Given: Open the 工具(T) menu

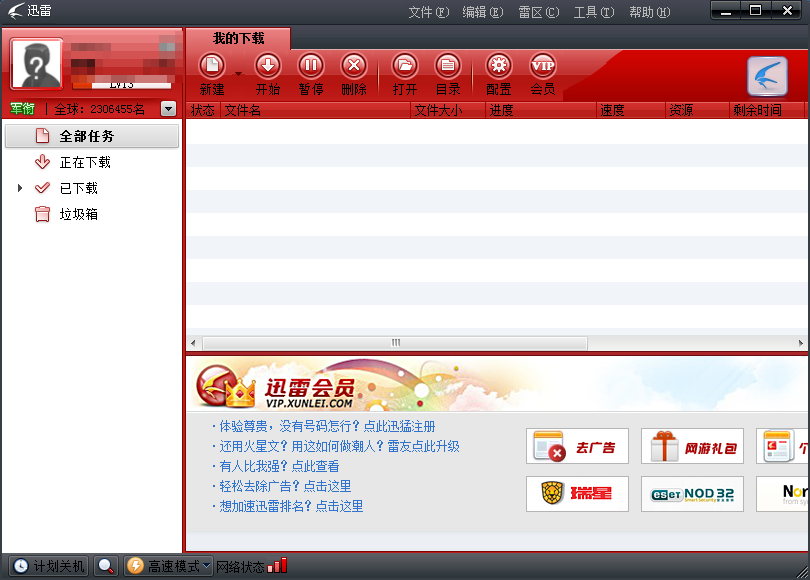Looking at the screenshot, I should (x=594, y=12).
